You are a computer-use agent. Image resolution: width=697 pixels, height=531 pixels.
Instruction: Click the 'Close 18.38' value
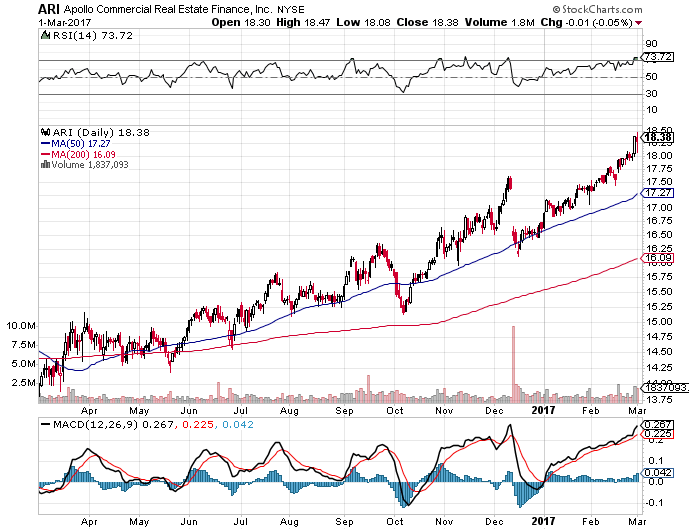coord(427,23)
